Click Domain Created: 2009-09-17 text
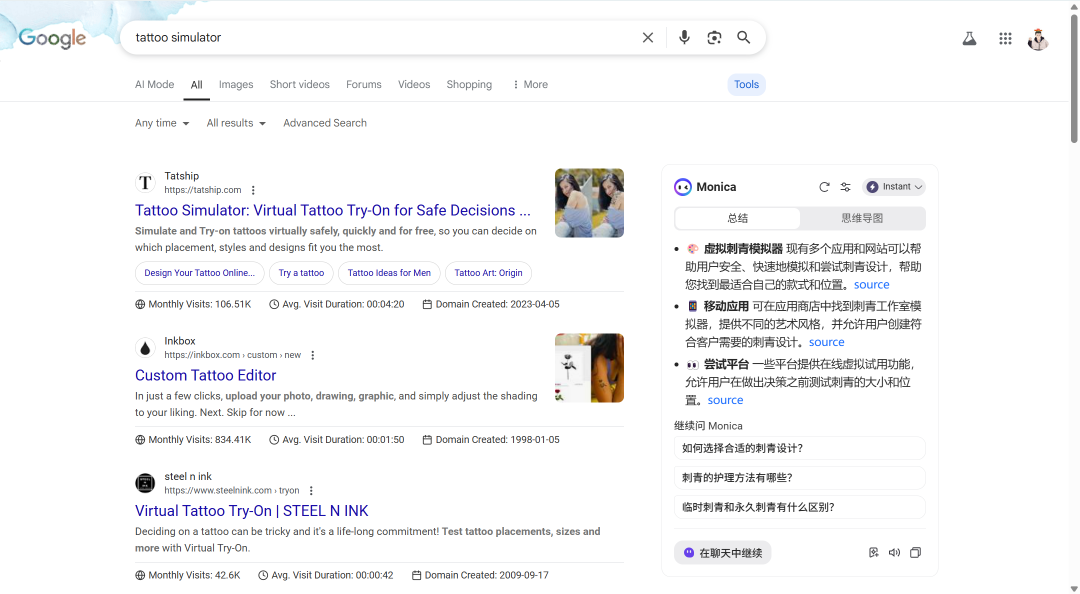 (x=480, y=575)
